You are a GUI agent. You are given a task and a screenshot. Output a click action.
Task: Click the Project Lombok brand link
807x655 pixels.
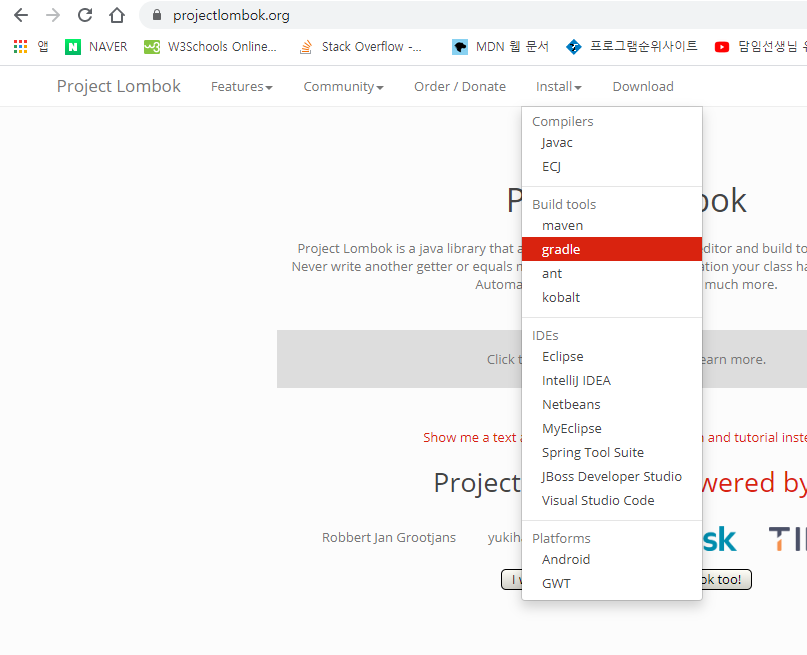pyautogui.click(x=119, y=86)
